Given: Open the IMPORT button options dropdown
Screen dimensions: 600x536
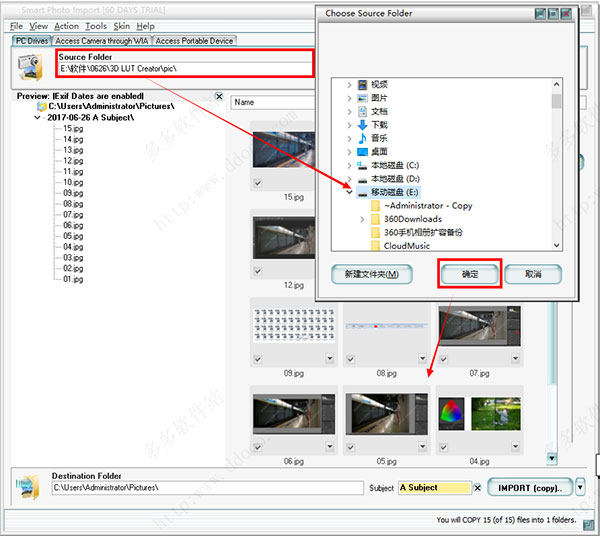Looking at the screenshot, I should coord(580,487).
